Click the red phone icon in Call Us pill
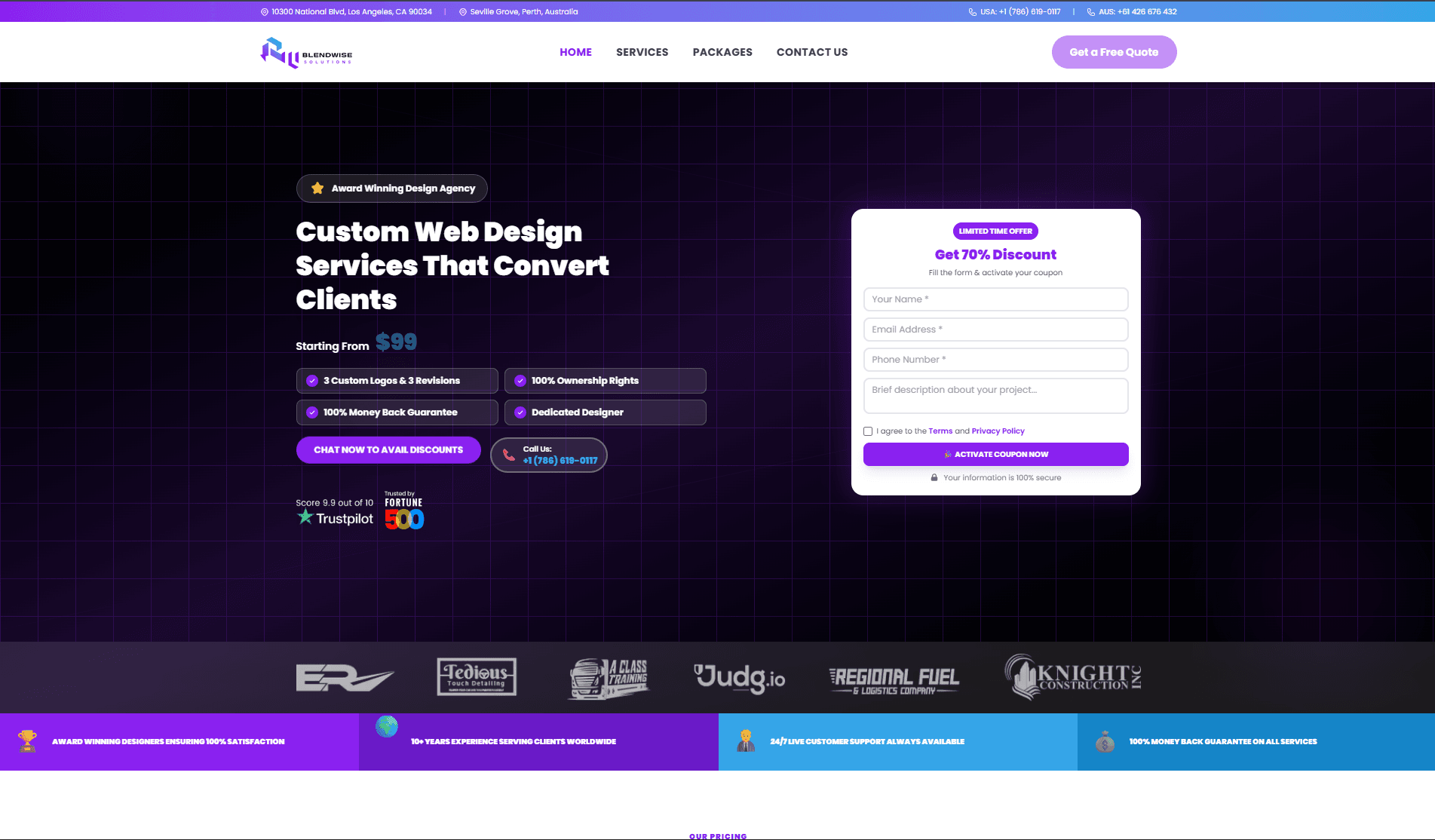Viewport: 1435px width, 840px height. (508, 455)
